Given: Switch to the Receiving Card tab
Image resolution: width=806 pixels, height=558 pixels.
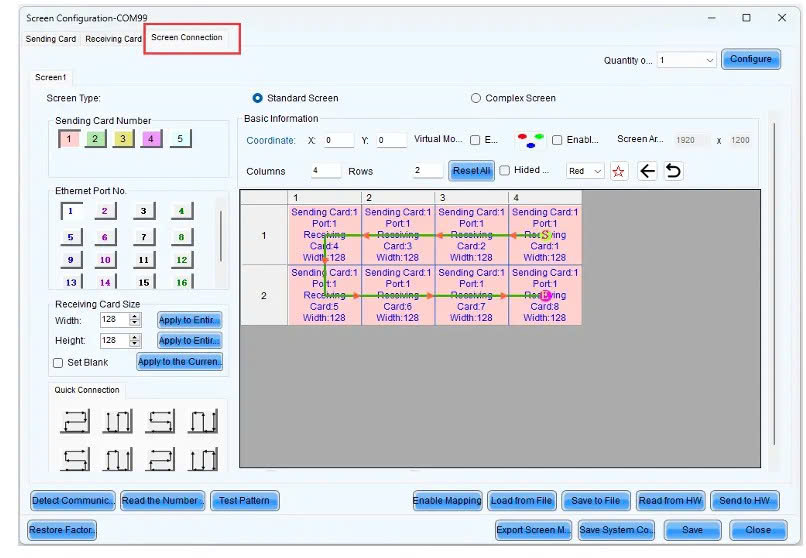Looking at the screenshot, I should (113, 39).
